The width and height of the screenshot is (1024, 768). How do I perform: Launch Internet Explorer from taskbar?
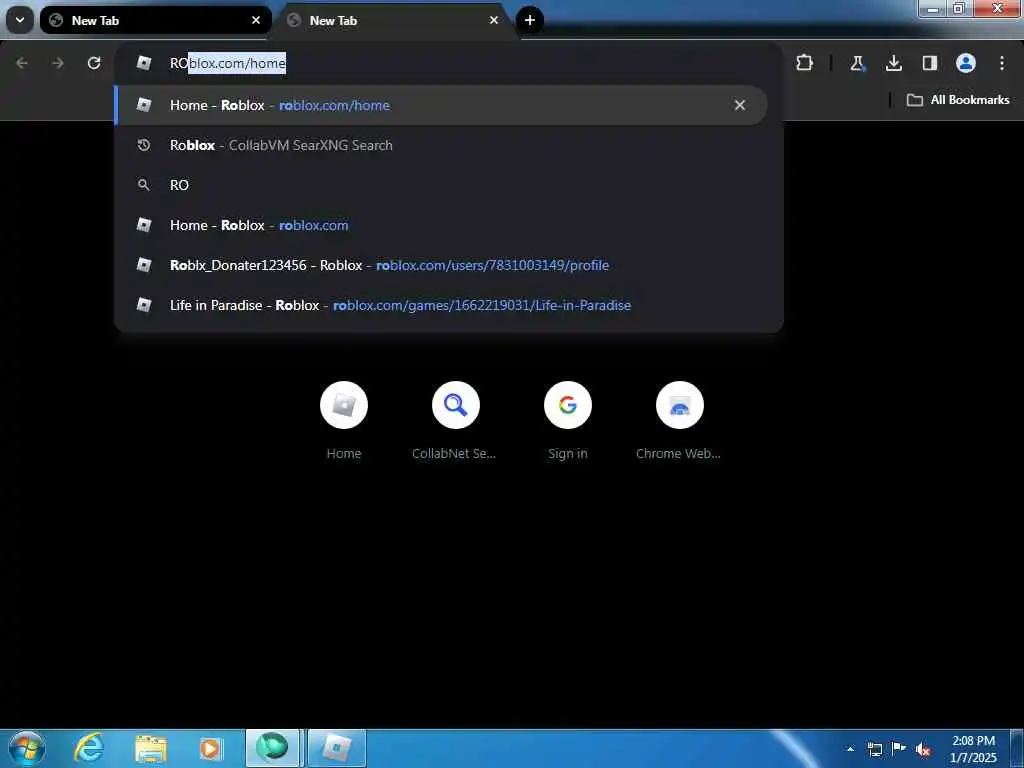pos(88,748)
